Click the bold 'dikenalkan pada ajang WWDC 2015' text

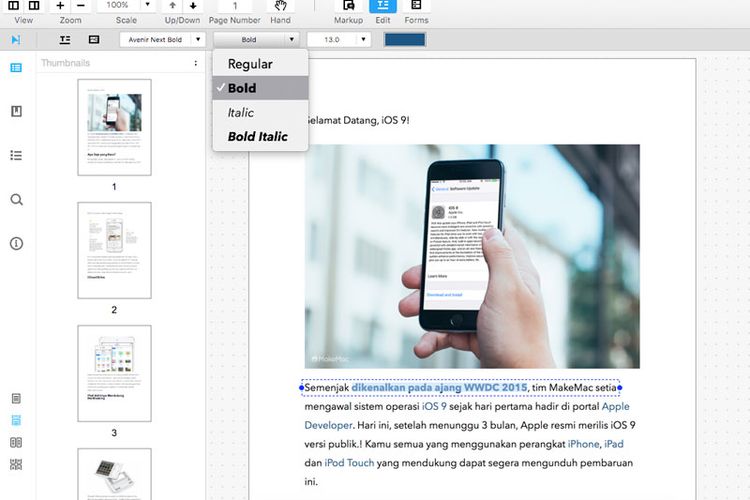click(439, 388)
